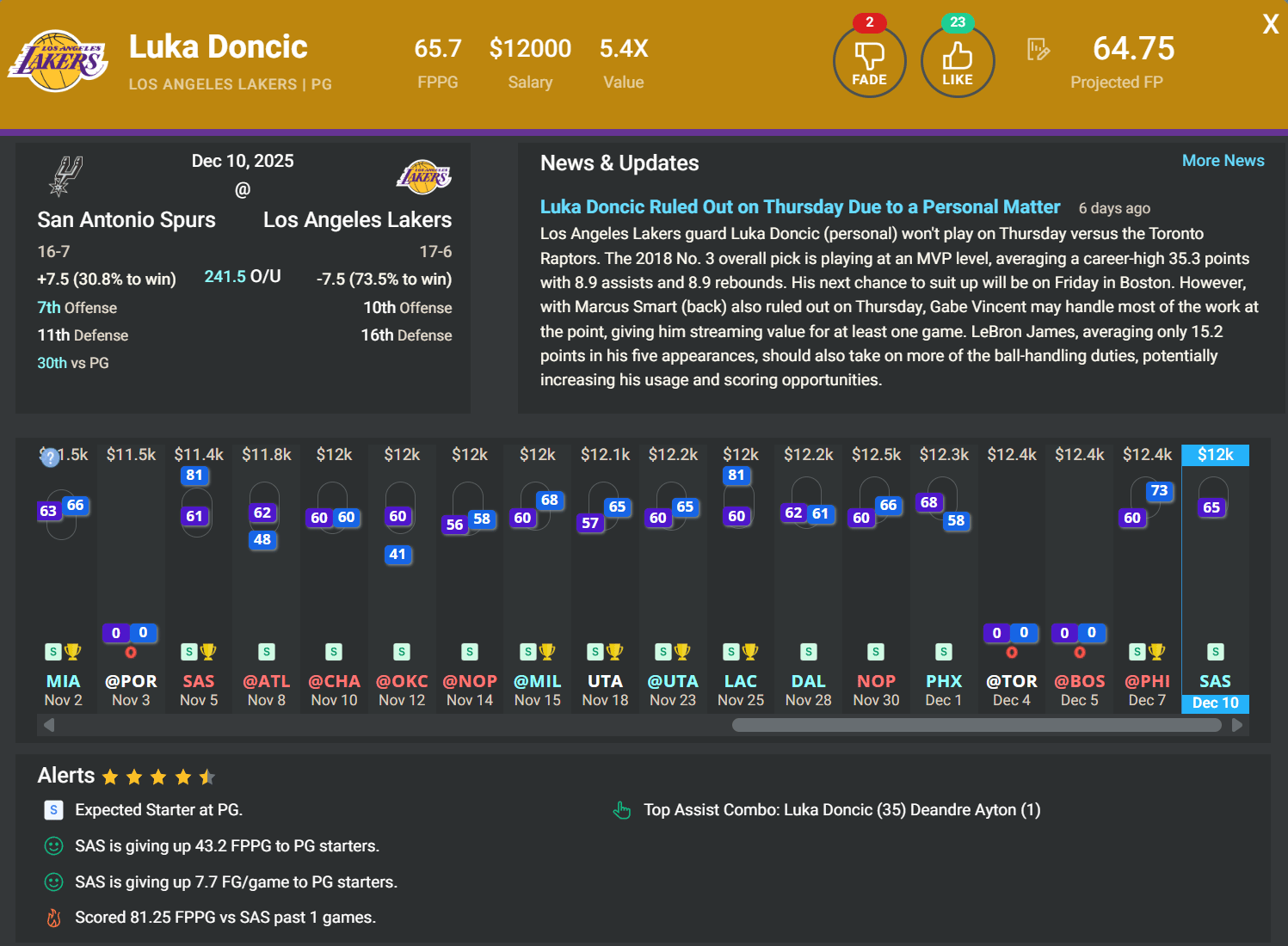Click the Expected Starter S icon in Alerts
This screenshot has width=1288, height=946.
[x=53, y=810]
